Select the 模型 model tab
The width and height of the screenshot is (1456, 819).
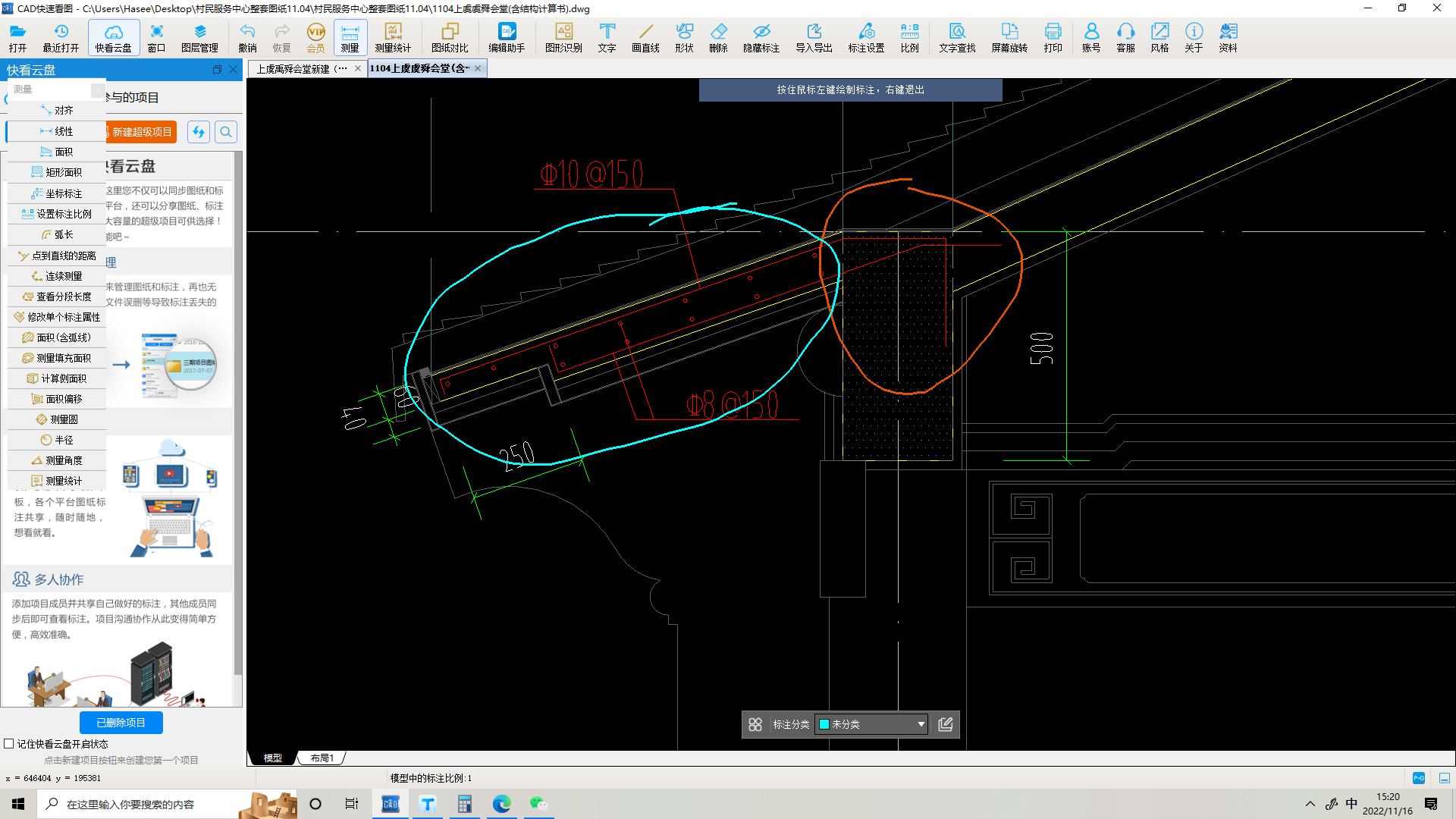272,758
